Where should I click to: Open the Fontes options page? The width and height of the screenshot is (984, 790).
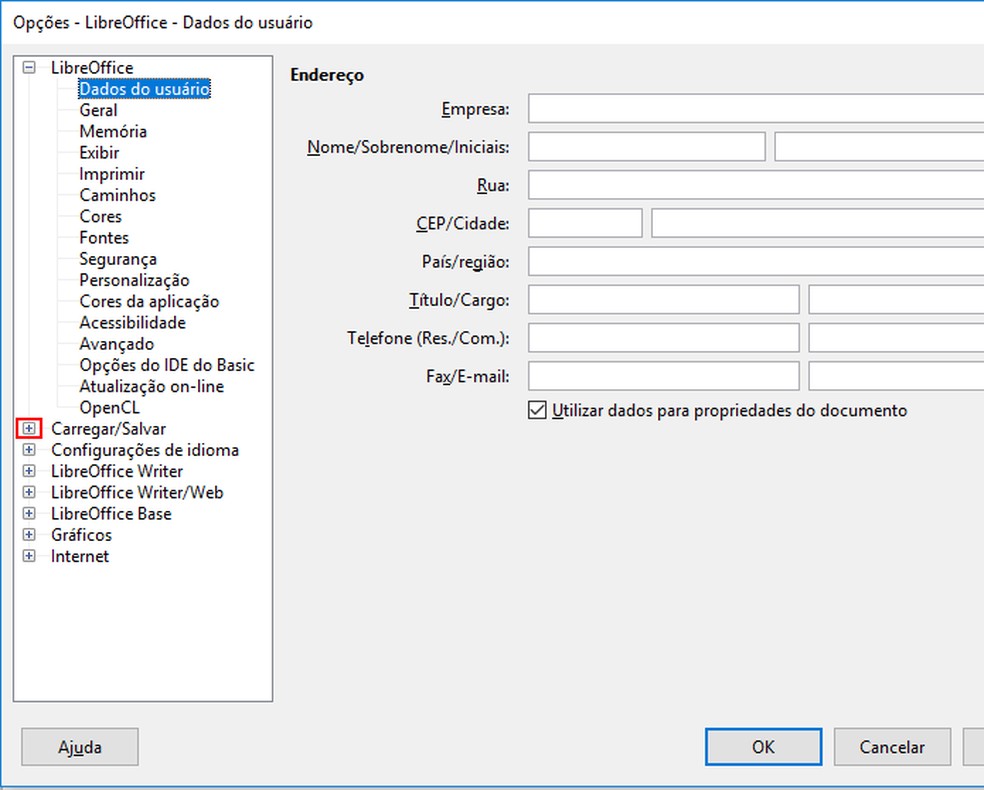click(104, 238)
